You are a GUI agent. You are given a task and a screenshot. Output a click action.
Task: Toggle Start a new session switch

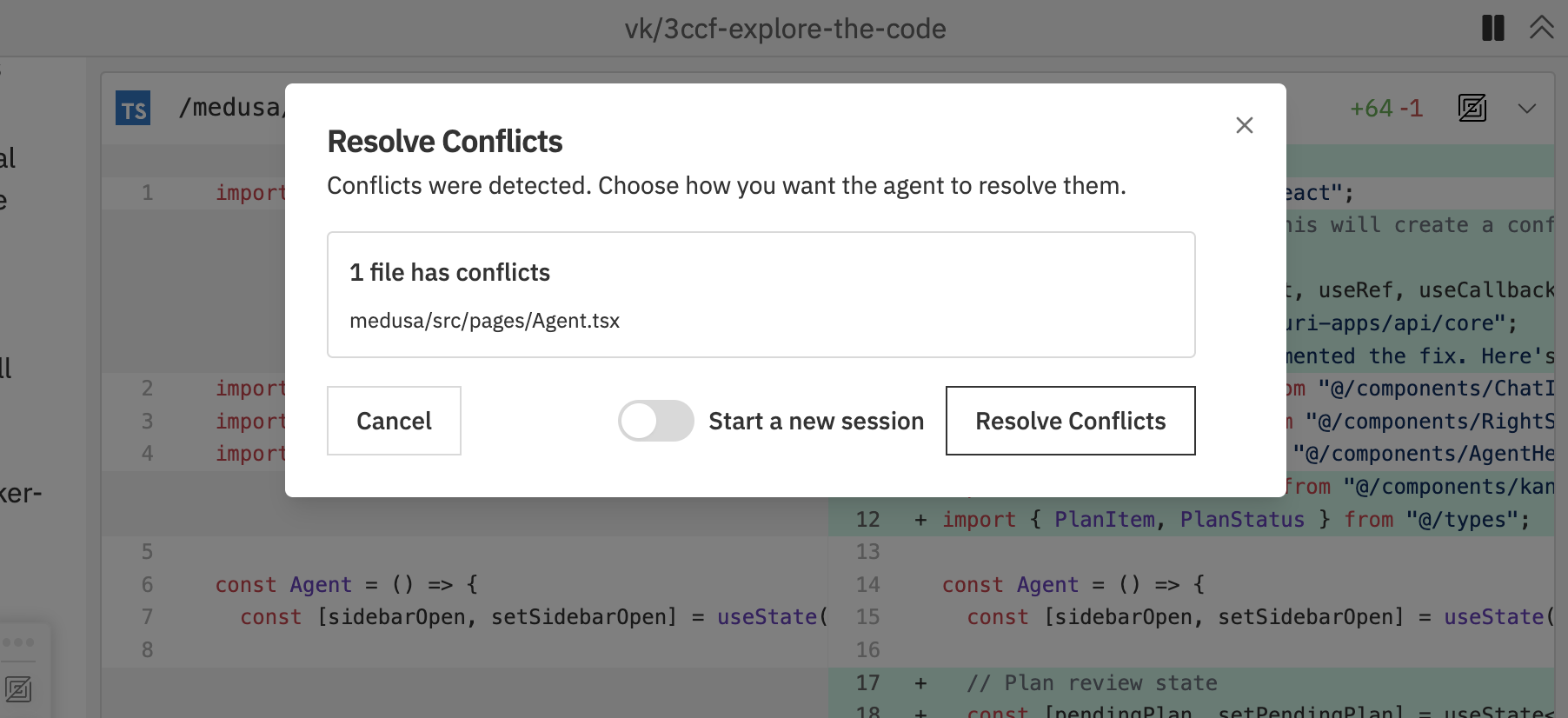pyautogui.click(x=656, y=421)
